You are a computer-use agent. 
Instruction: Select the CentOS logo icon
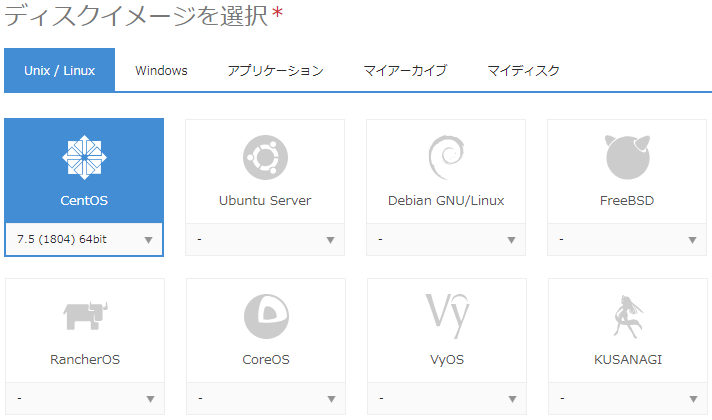[x=84, y=157]
